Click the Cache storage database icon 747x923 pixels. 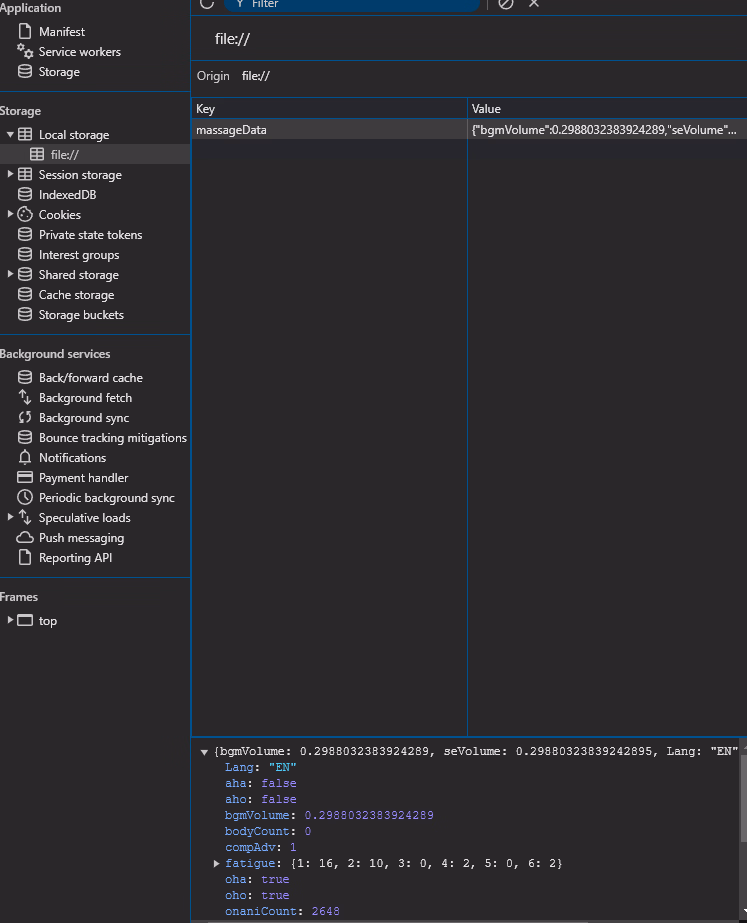pos(25,294)
